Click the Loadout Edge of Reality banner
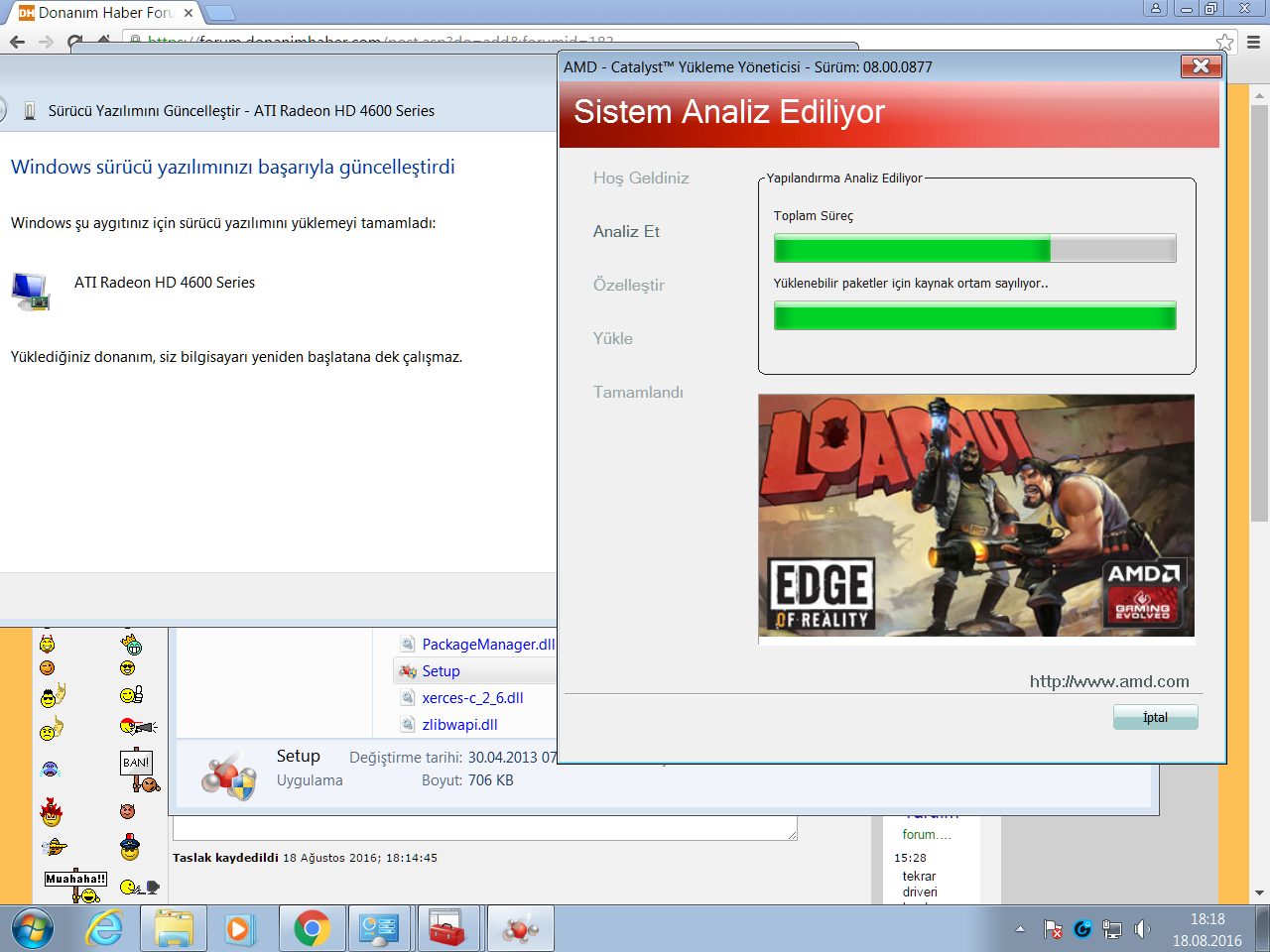 pyautogui.click(x=976, y=516)
